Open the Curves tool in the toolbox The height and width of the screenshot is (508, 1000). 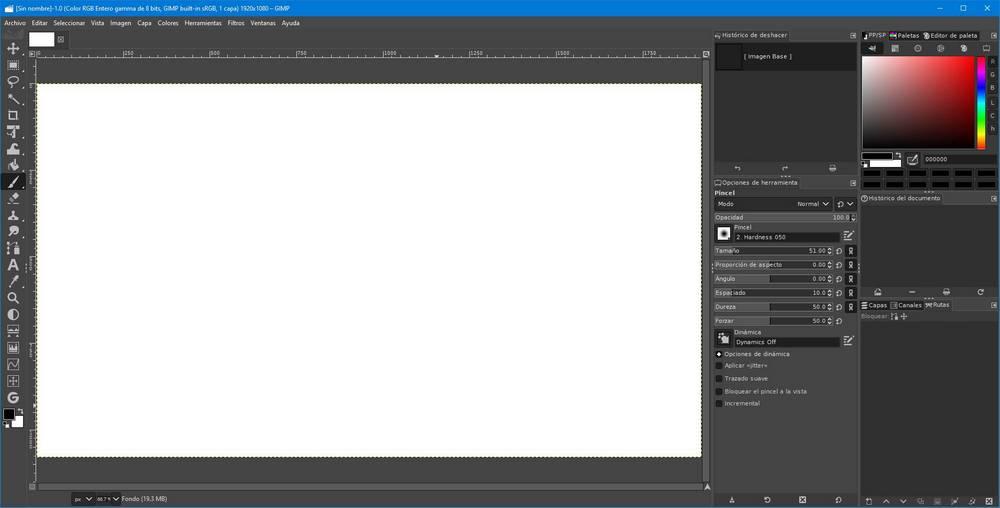[x=13, y=365]
